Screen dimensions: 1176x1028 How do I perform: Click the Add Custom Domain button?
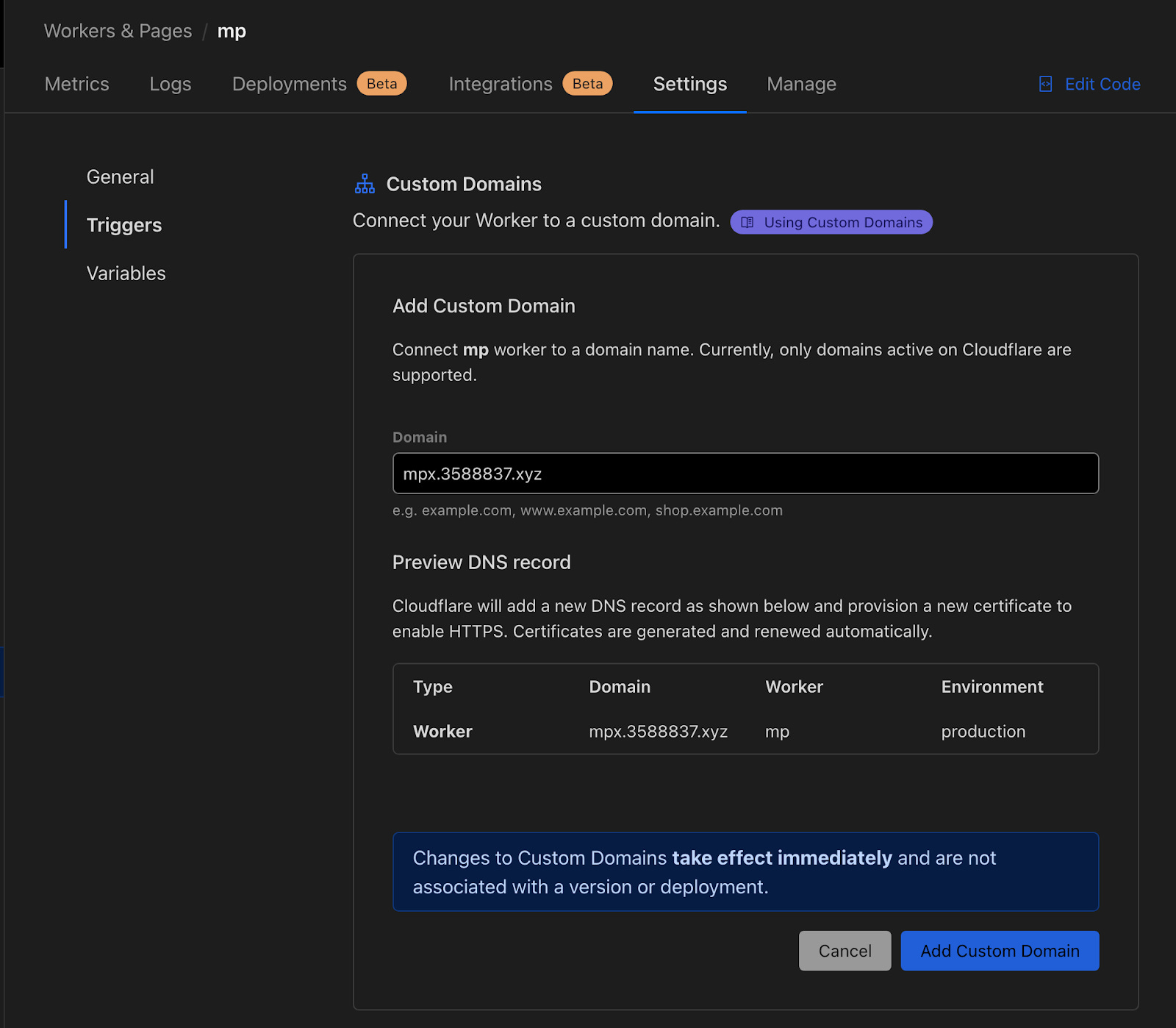1000,951
